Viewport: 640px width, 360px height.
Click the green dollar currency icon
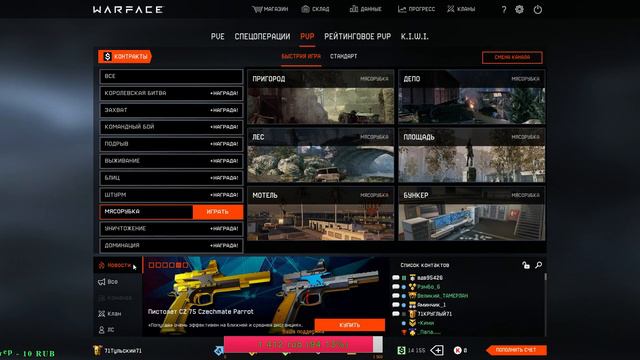(x=401, y=350)
